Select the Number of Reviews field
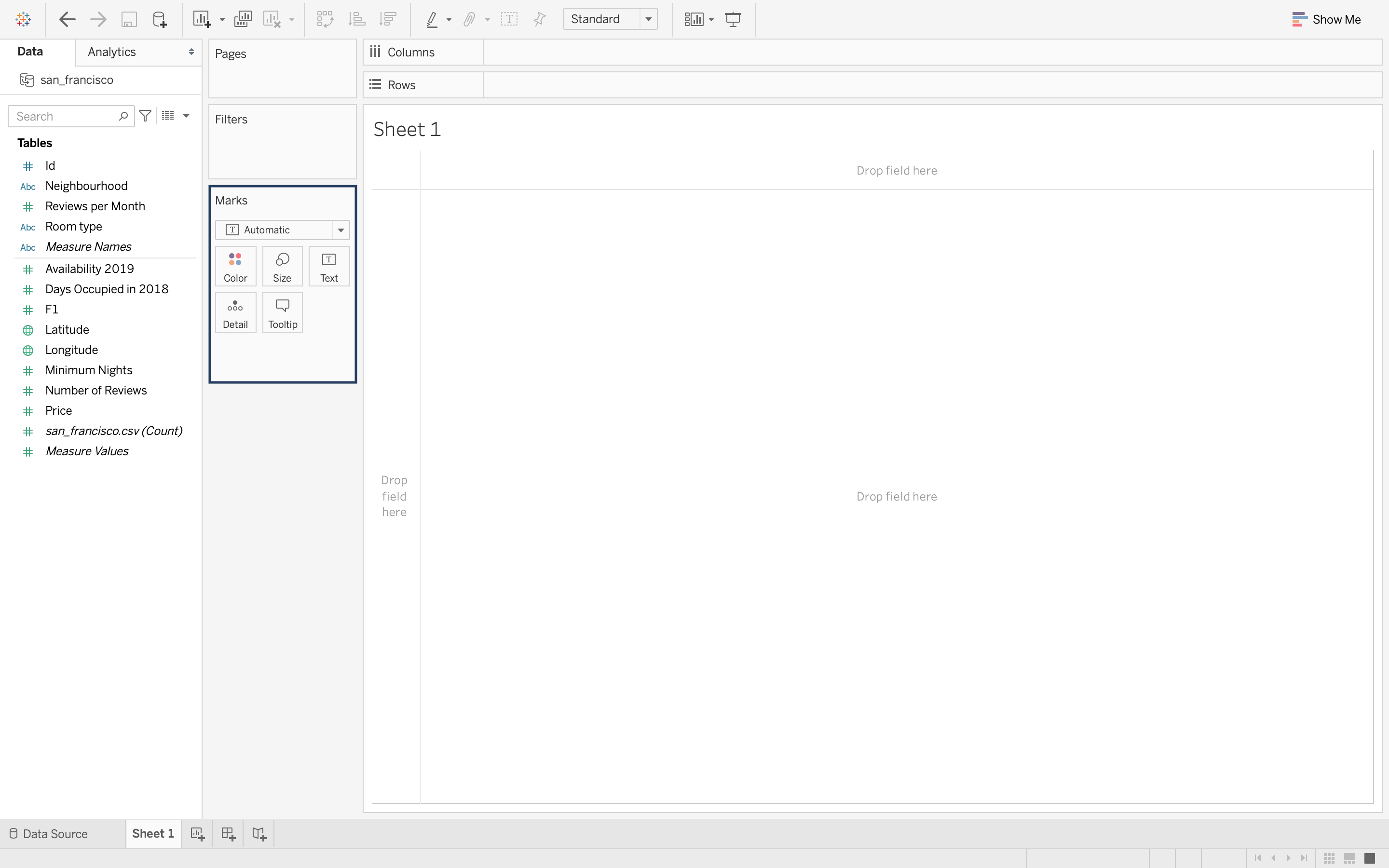The width and height of the screenshot is (1389, 868). (x=96, y=391)
